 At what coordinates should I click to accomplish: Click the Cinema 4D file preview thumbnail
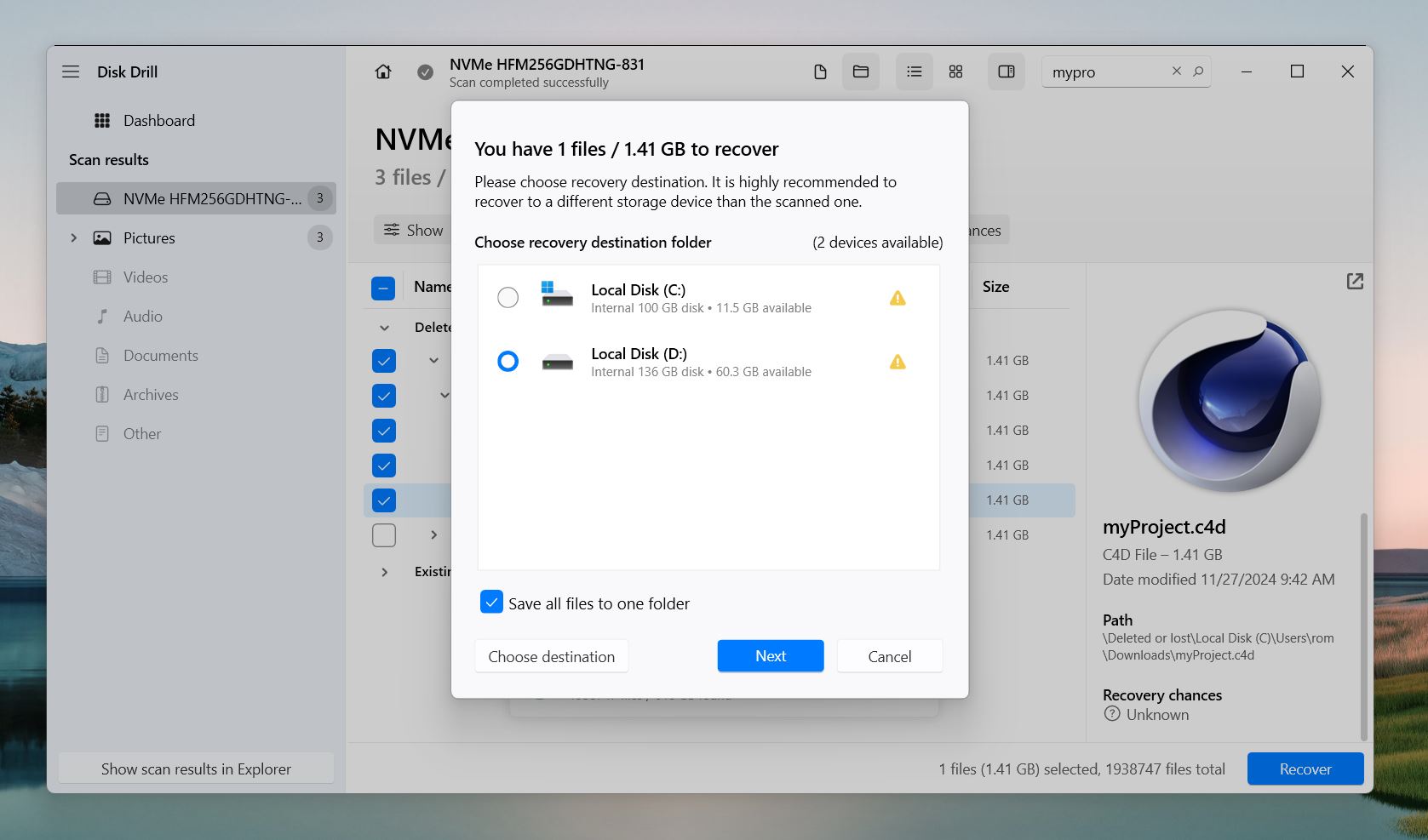point(1230,400)
